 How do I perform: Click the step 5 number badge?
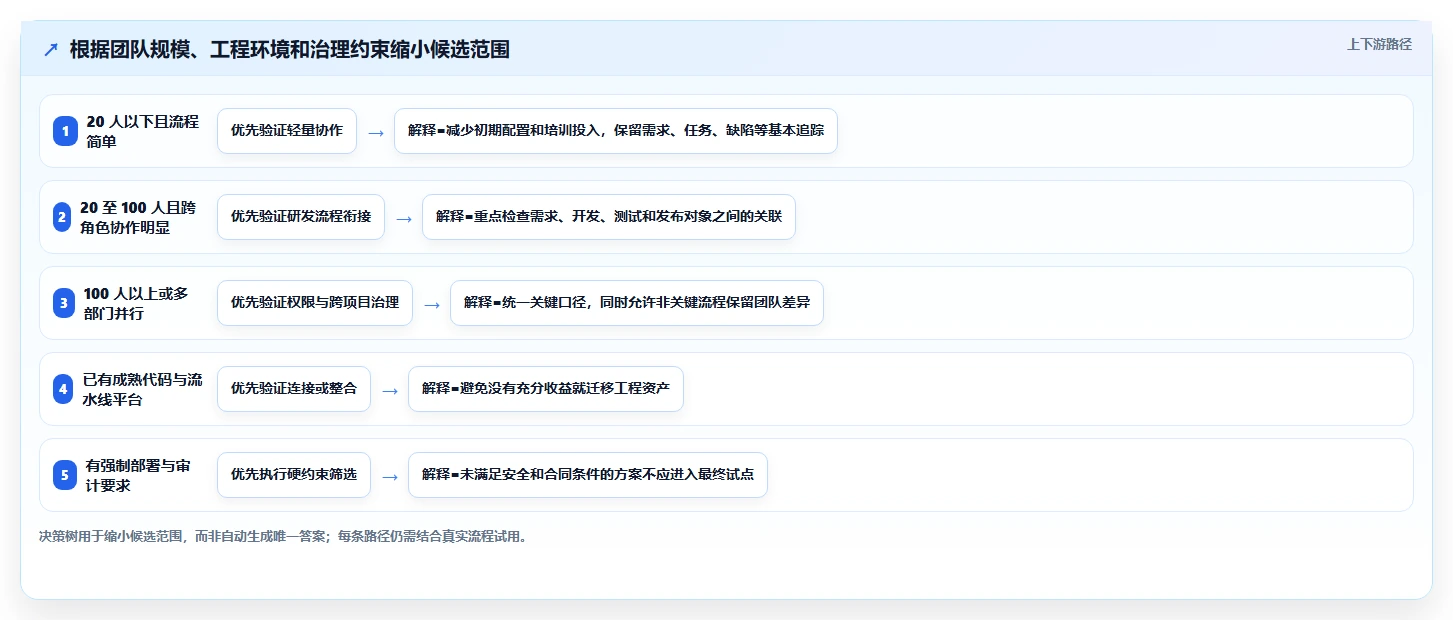(65, 475)
